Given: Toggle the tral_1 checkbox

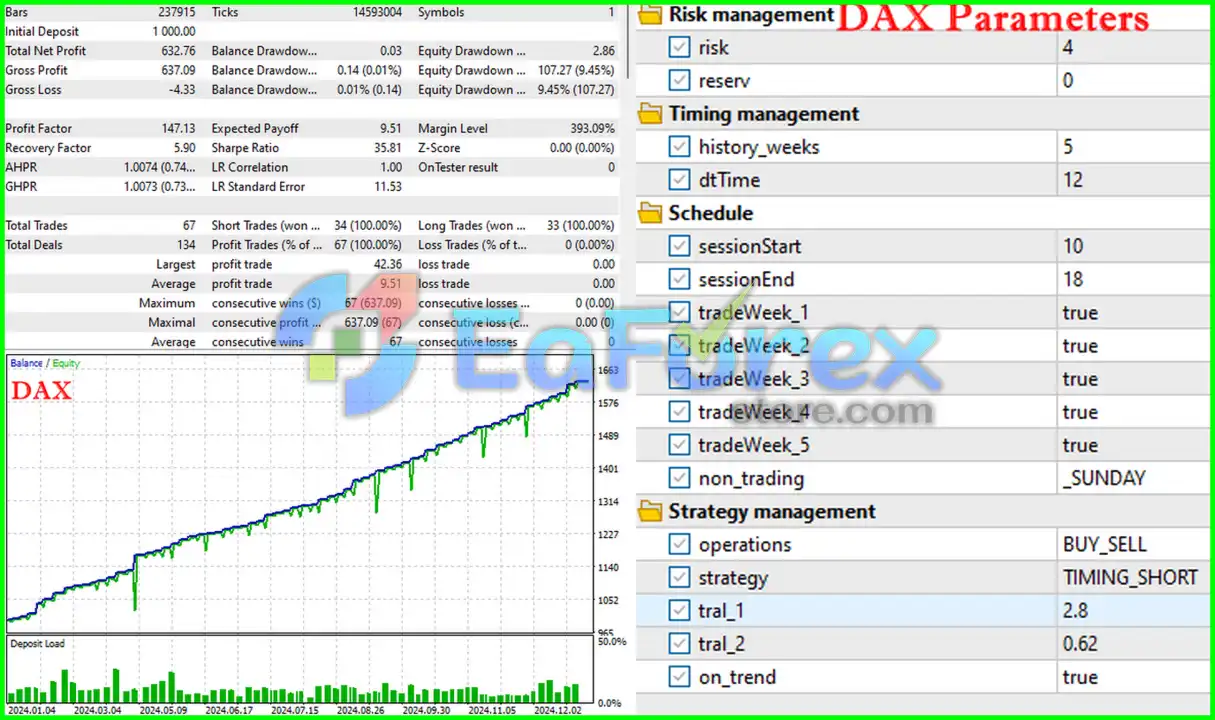Looking at the screenshot, I should tap(679, 610).
